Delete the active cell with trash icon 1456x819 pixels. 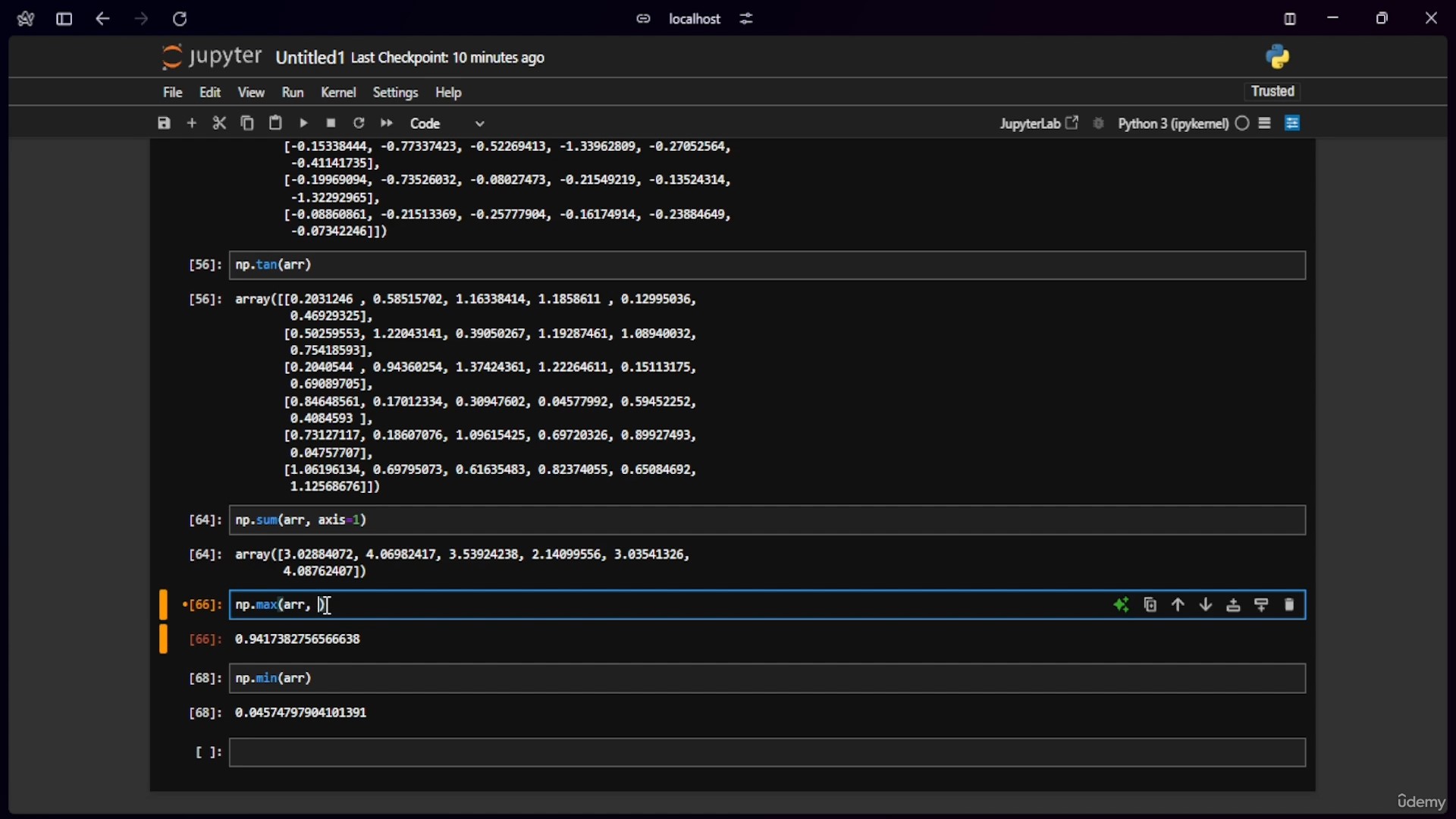click(1290, 605)
